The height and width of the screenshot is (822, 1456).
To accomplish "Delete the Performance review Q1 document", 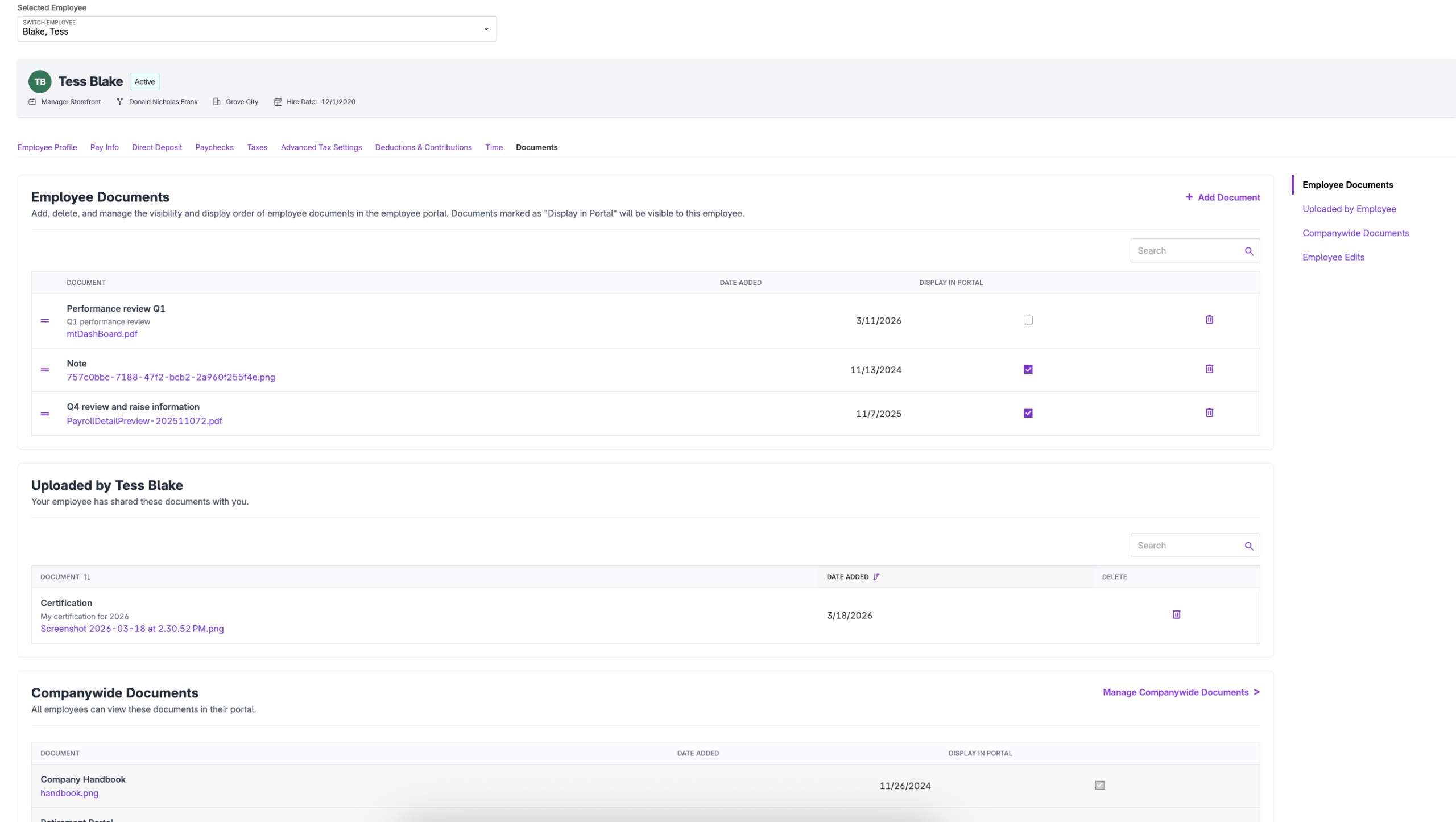I will pyautogui.click(x=1209, y=320).
